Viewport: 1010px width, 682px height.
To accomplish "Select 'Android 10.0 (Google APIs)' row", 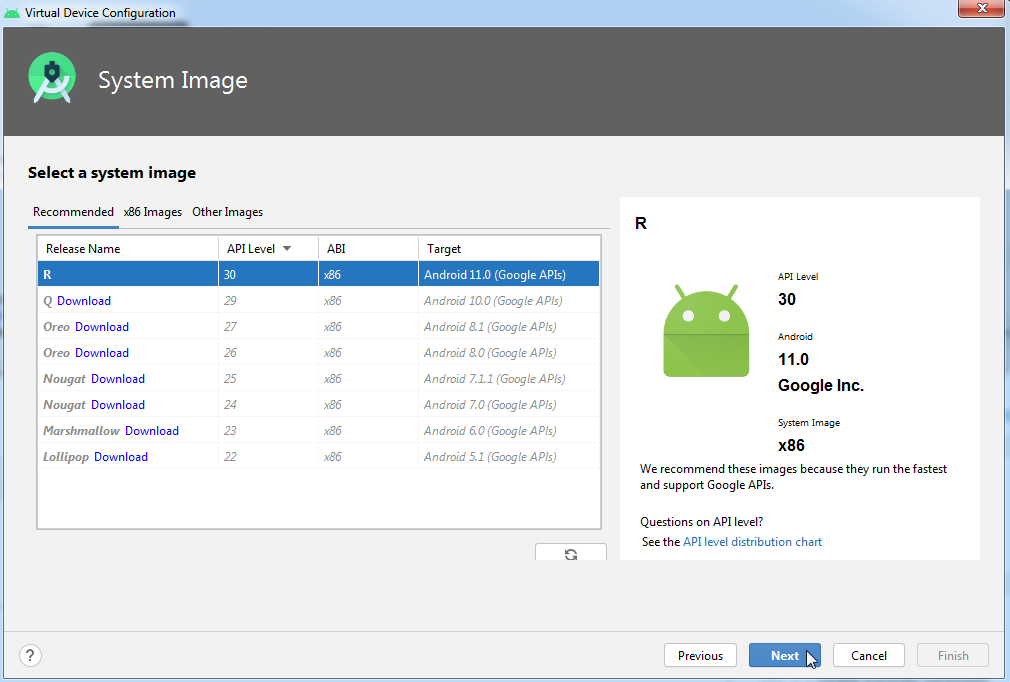I will pyautogui.click(x=318, y=301).
